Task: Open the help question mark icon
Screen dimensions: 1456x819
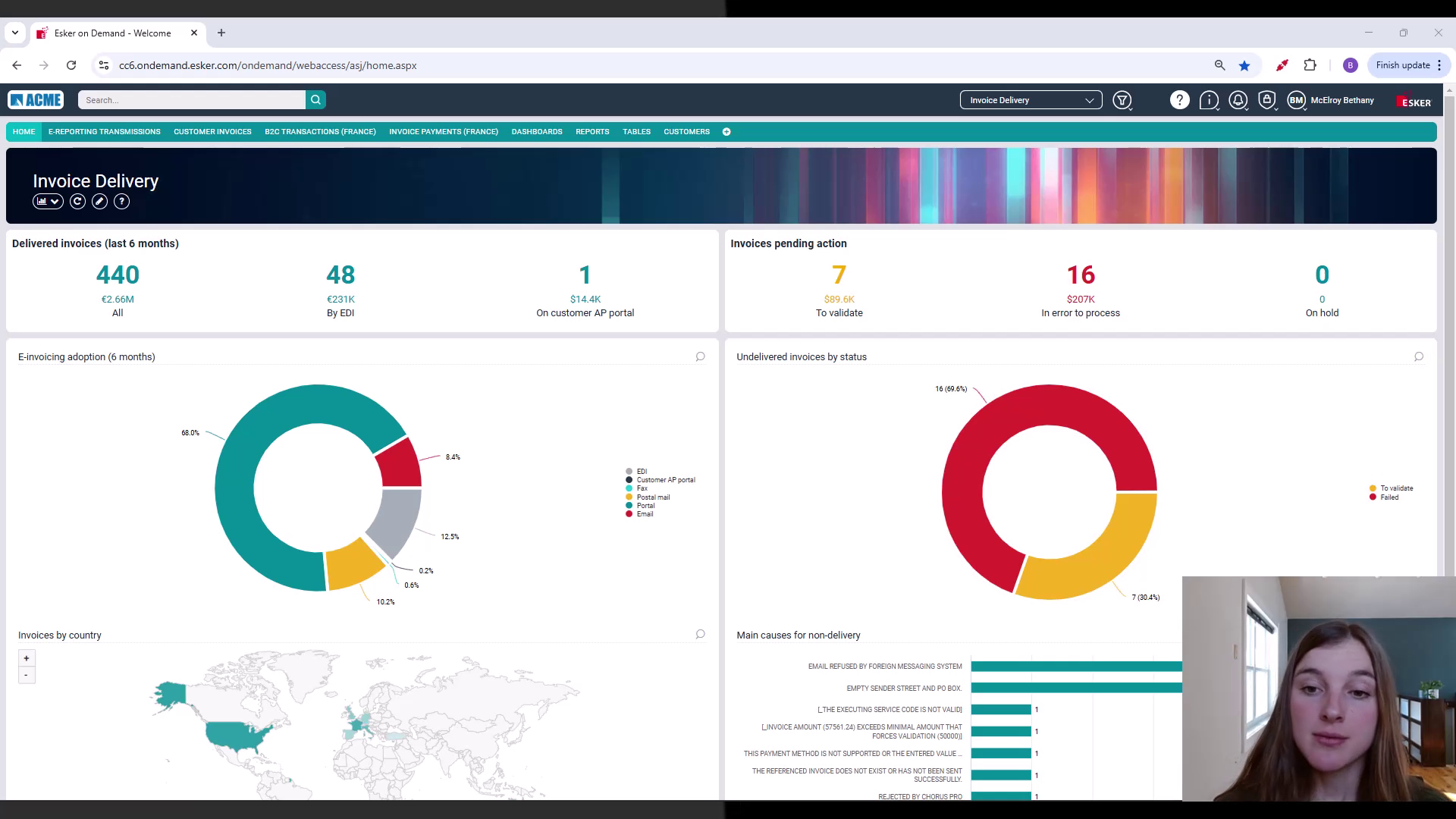Action: [x=1179, y=100]
